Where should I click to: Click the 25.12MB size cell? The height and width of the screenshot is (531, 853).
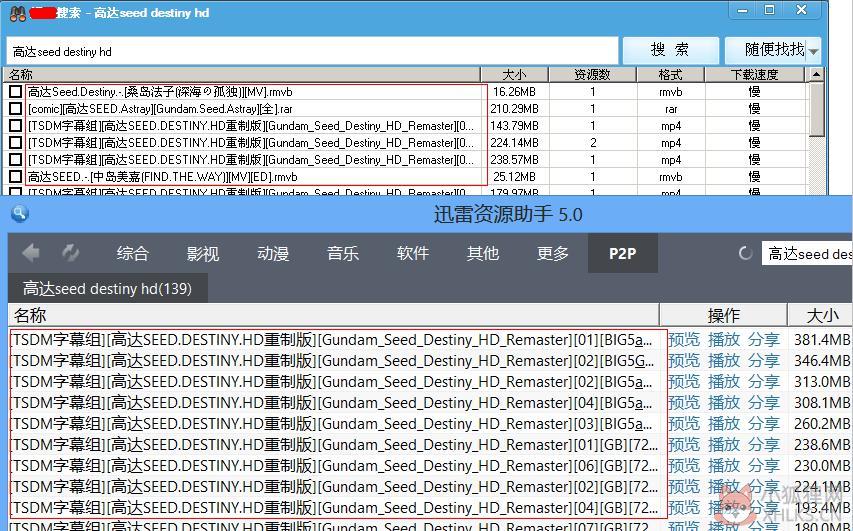(x=514, y=177)
